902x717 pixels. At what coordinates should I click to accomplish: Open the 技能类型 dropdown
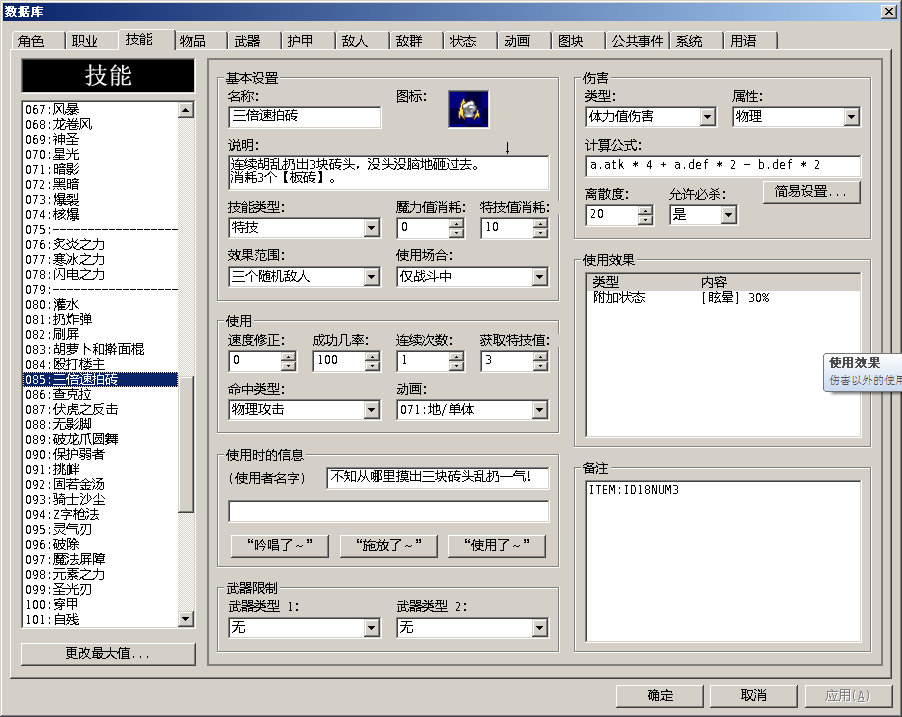click(x=372, y=228)
